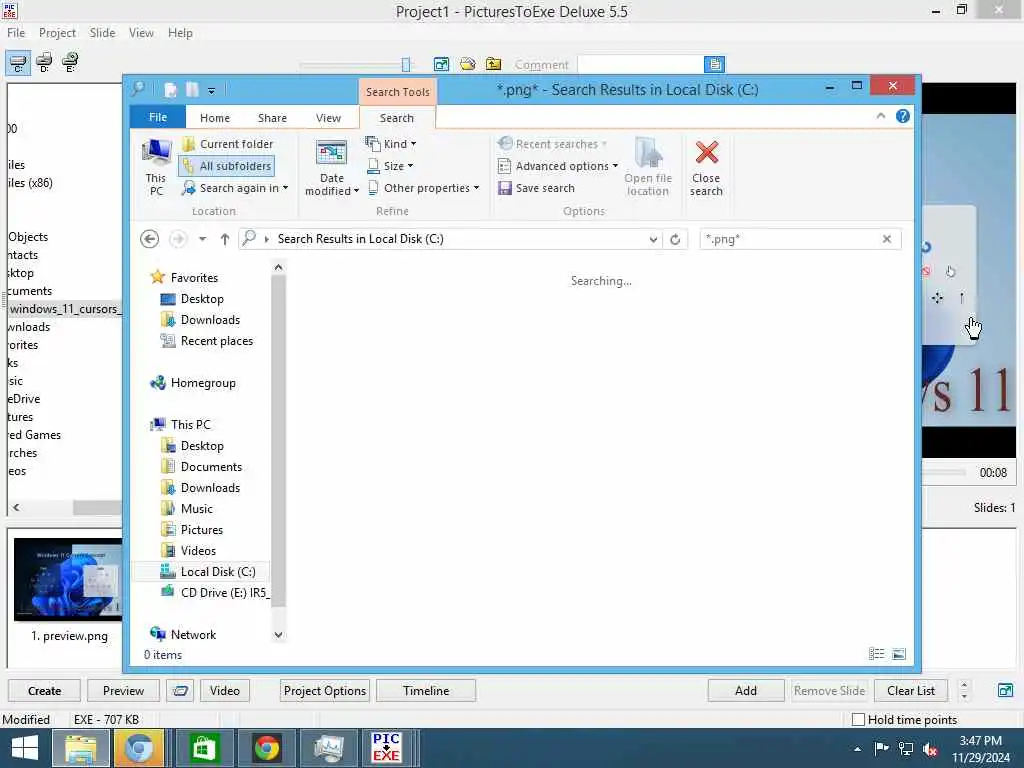Click the *.png* search input field
The height and width of the screenshot is (768, 1024).
point(790,239)
